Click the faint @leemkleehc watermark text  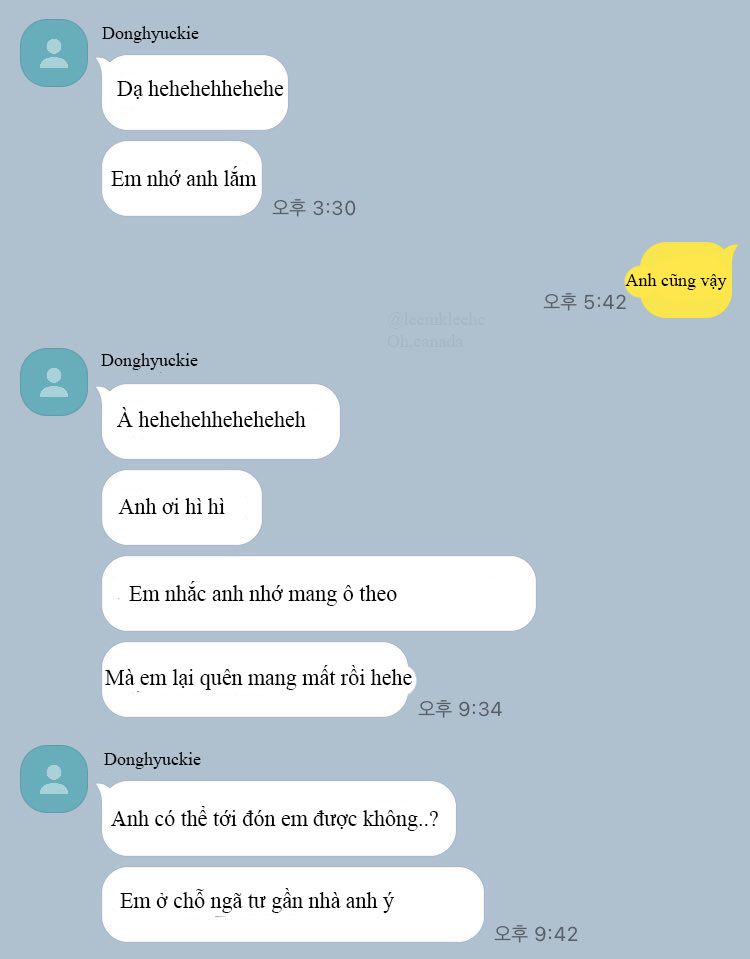point(436,319)
